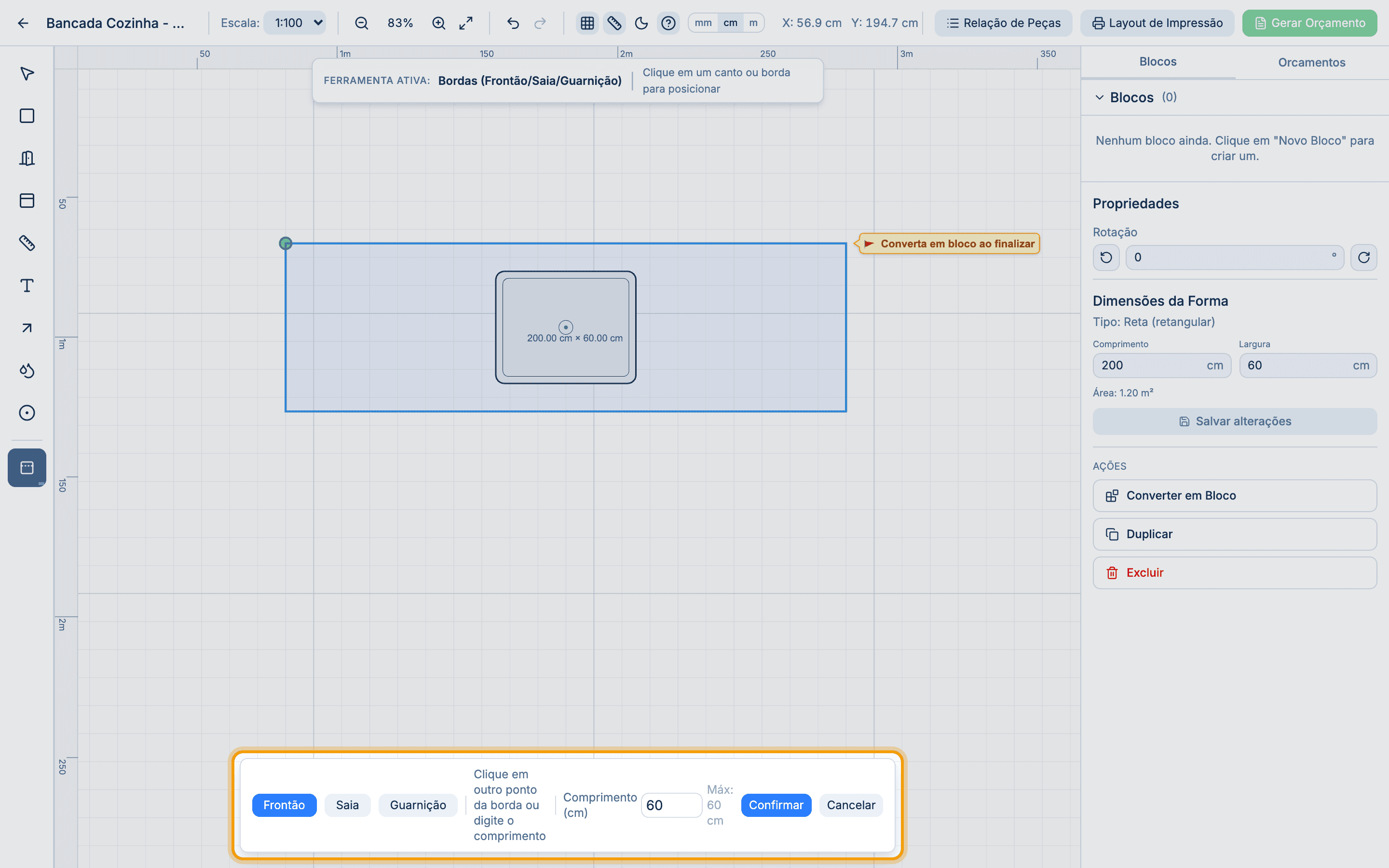Select the Guarnição border type
Viewport: 1389px width, 868px height.
click(x=418, y=805)
